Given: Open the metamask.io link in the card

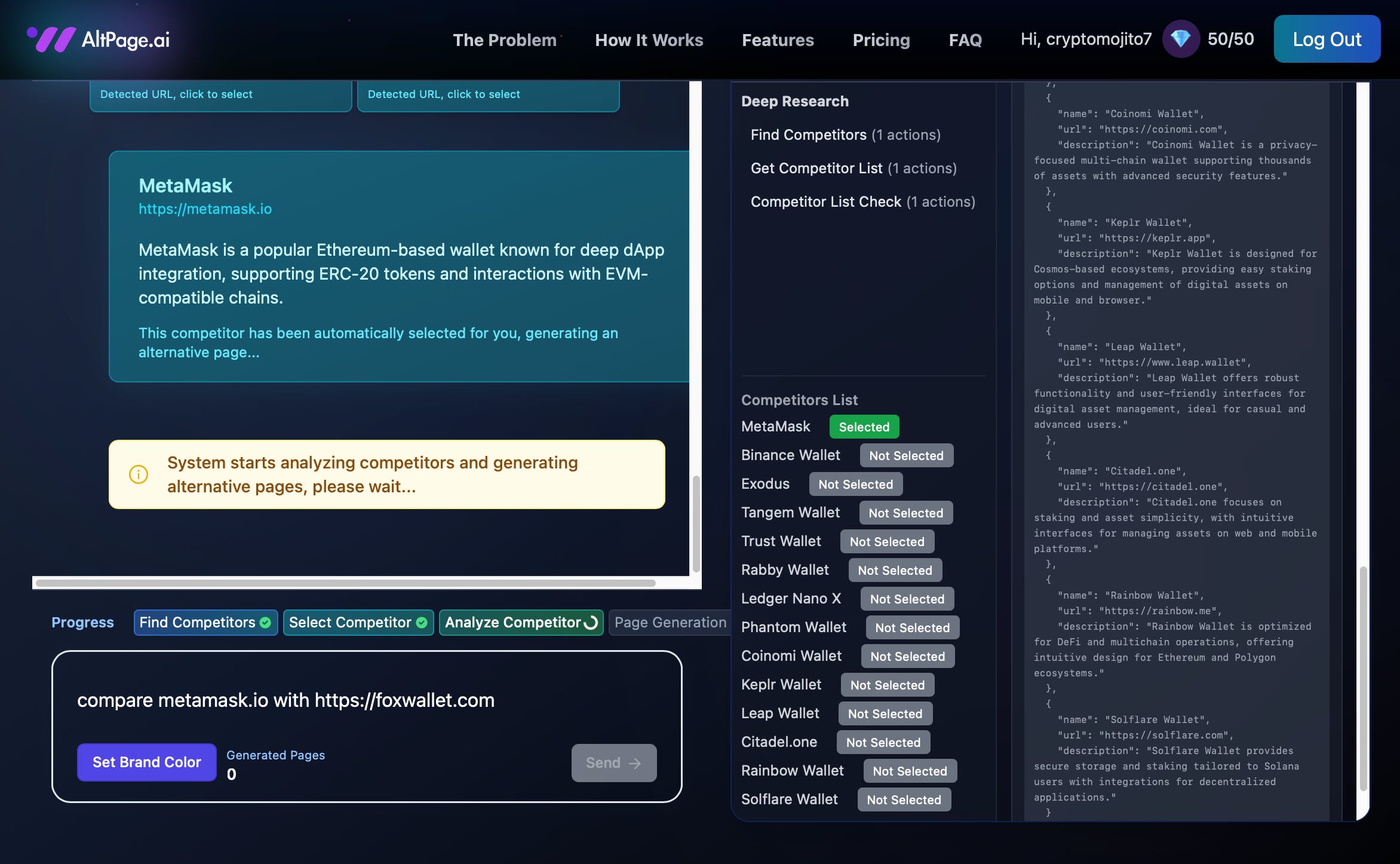Looking at the screenshot, I should [x=205, y=209].
